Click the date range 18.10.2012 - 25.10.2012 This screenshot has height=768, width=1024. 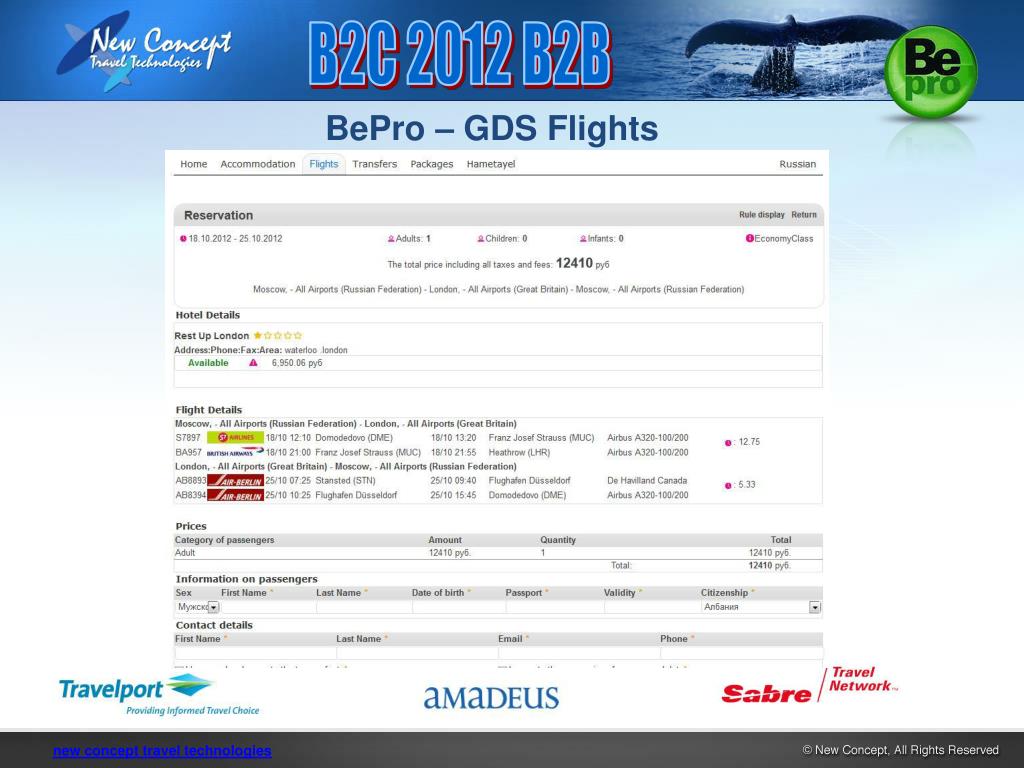[235, 238]
